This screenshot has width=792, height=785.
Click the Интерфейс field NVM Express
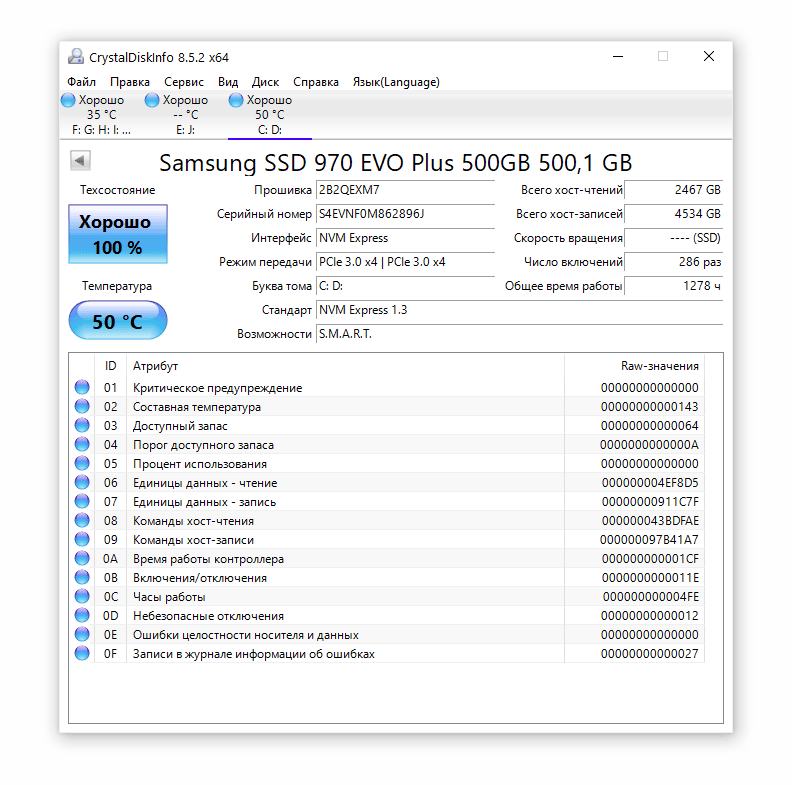tap(405, 238)
